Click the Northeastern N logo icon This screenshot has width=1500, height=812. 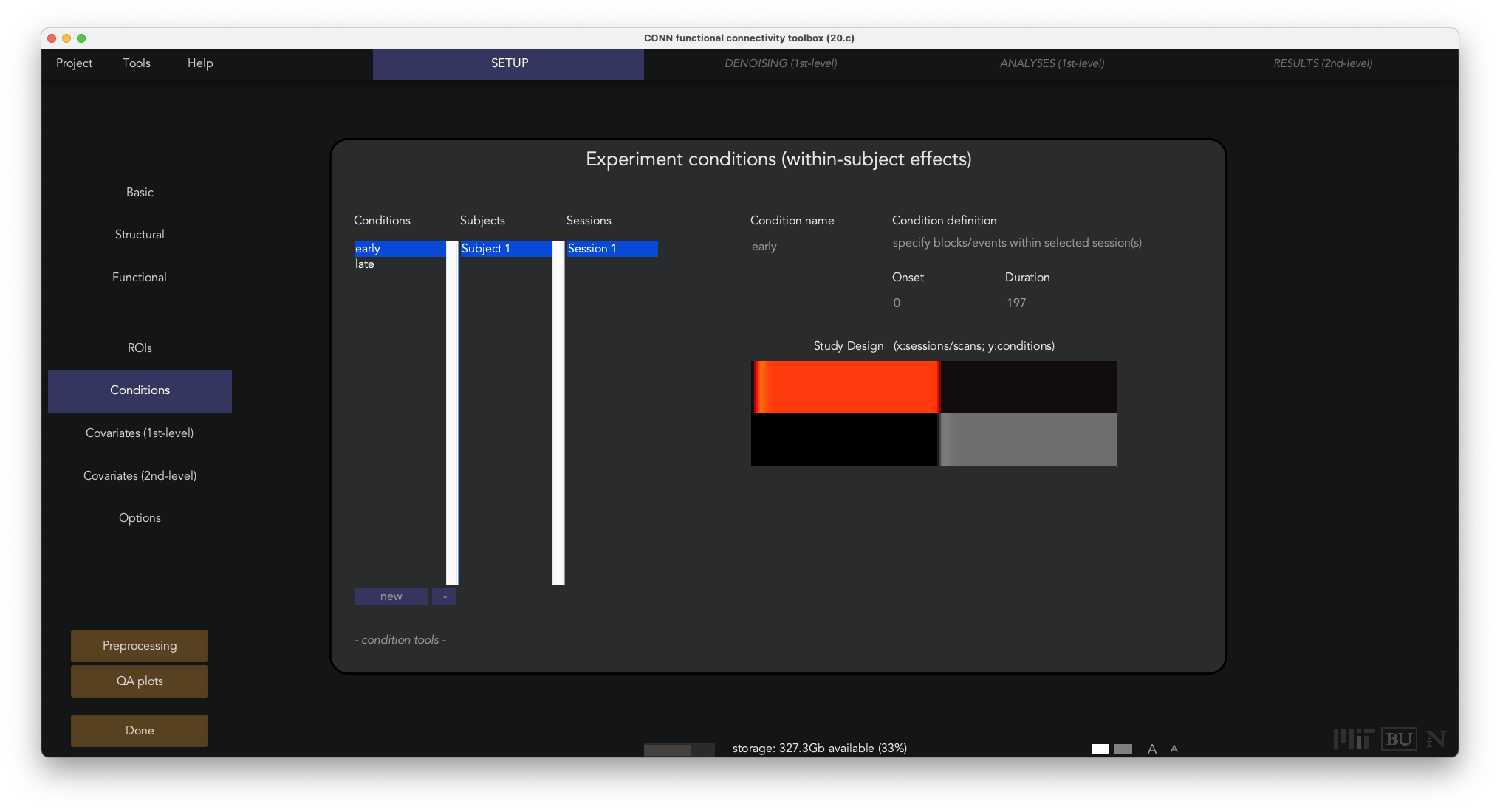pos(1435,739)
